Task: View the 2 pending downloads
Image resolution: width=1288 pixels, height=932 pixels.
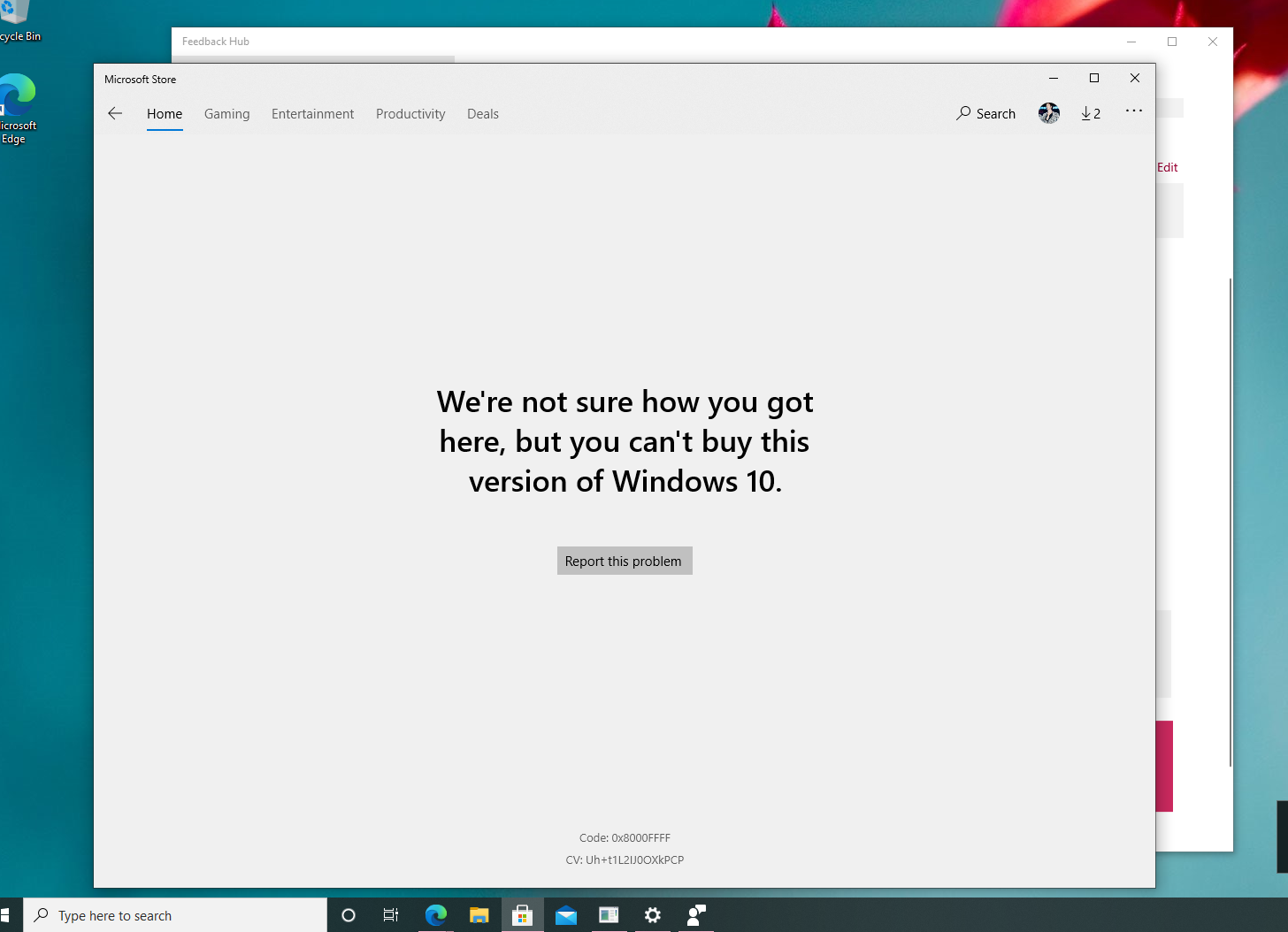Action: click(1091, 113)
